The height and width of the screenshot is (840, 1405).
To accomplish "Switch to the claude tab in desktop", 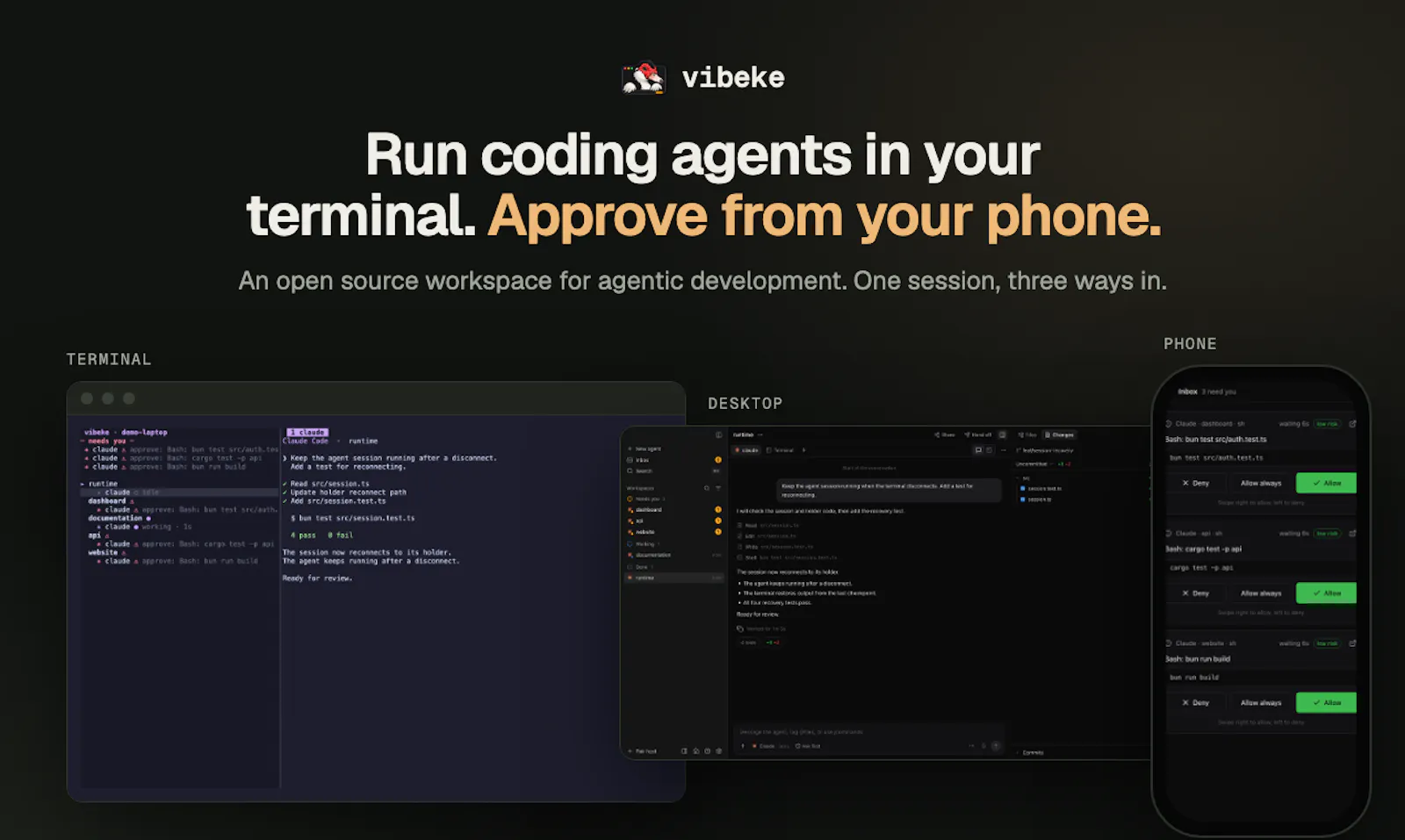I will [x=746, y=450].
